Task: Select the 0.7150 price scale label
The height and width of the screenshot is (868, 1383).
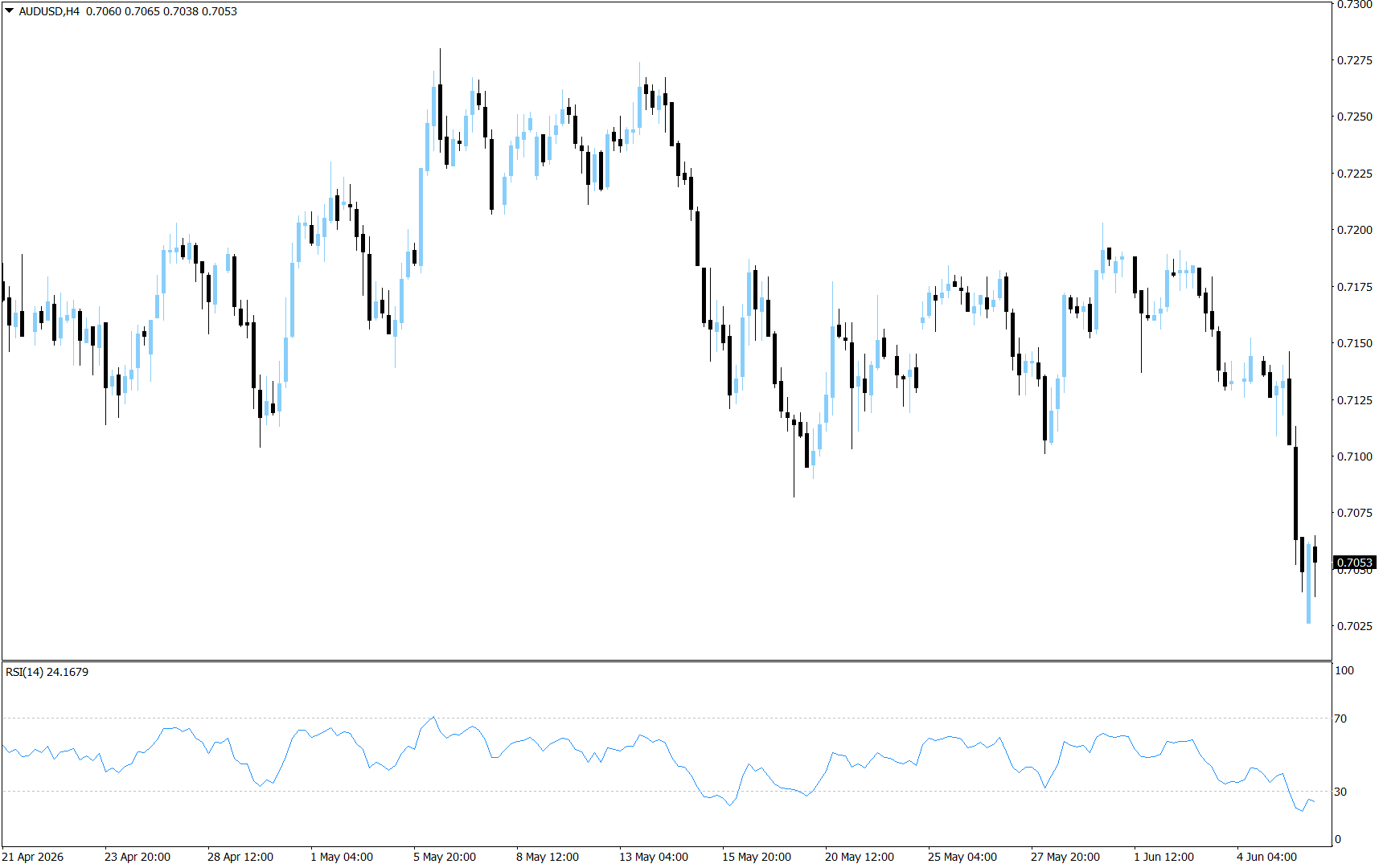Action: click(1355, 343)
